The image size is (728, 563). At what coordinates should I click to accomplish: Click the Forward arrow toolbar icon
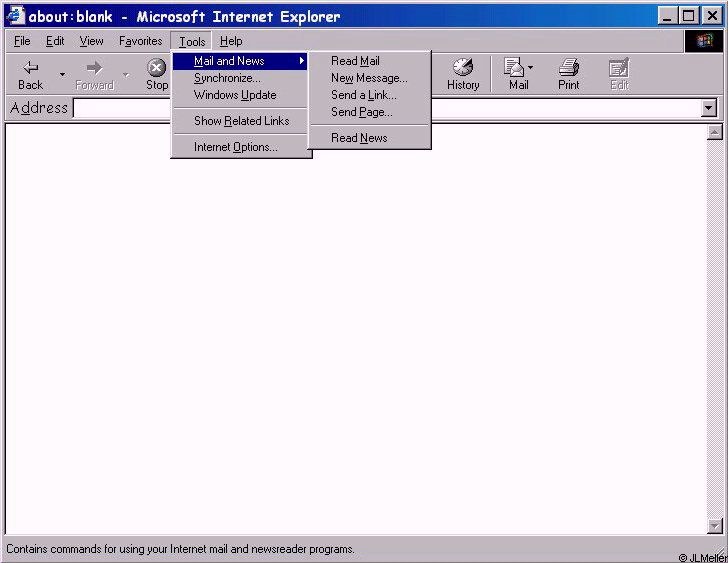[94, 68]
